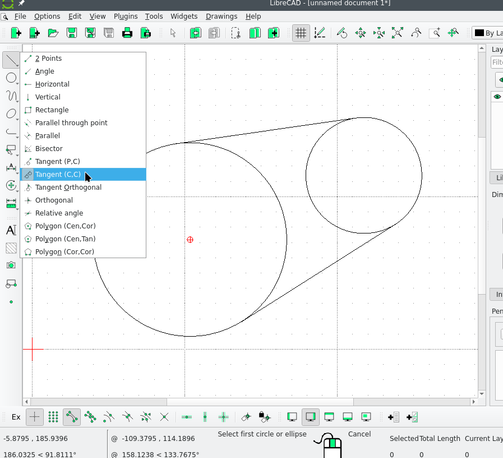Image resolution: width=503 pixels, height=458 pixels.
Task: Toggle Snap on Grid in snap toolbar
Action: (x=53, y=417)
